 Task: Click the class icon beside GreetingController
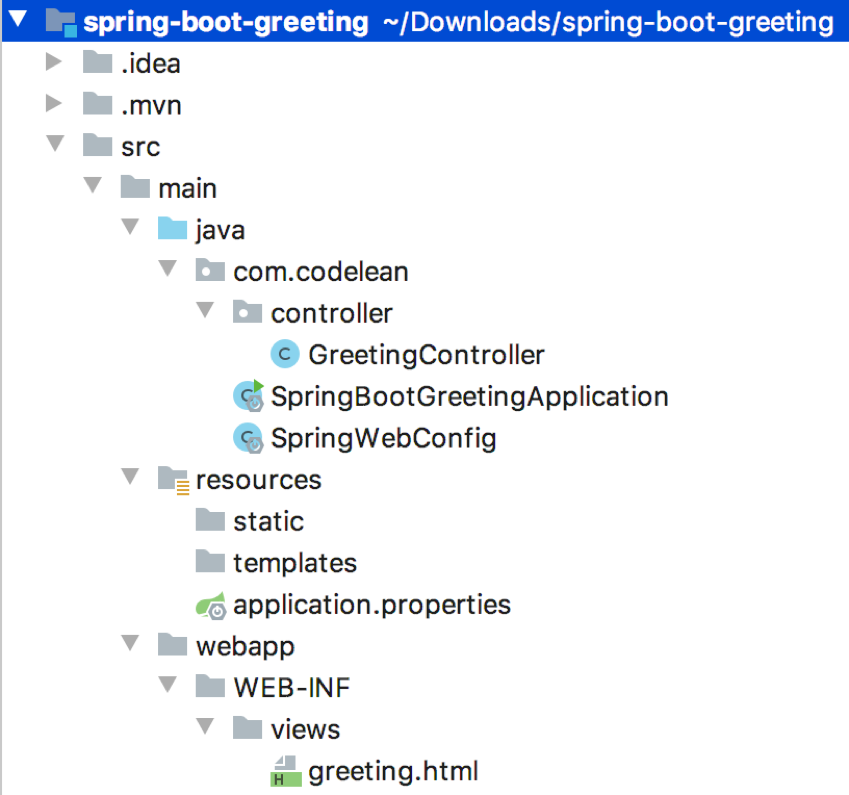click(x=283, y=354)
